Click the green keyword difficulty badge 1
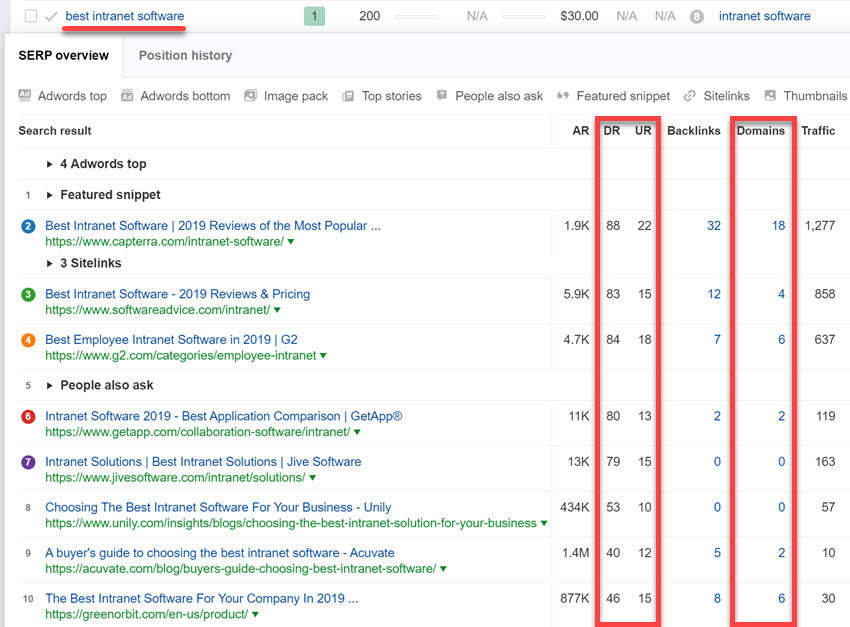850x627 pixels. click(314, 16)
